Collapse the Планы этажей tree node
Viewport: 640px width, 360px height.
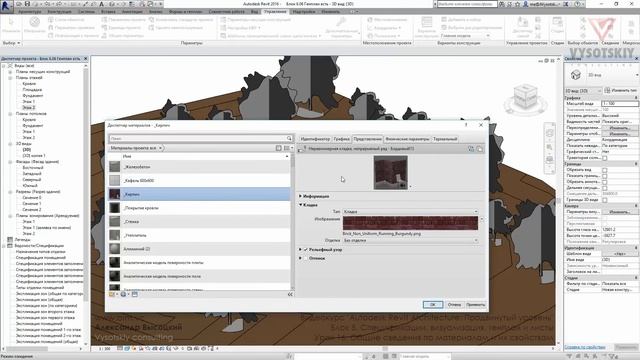[10, 78]
